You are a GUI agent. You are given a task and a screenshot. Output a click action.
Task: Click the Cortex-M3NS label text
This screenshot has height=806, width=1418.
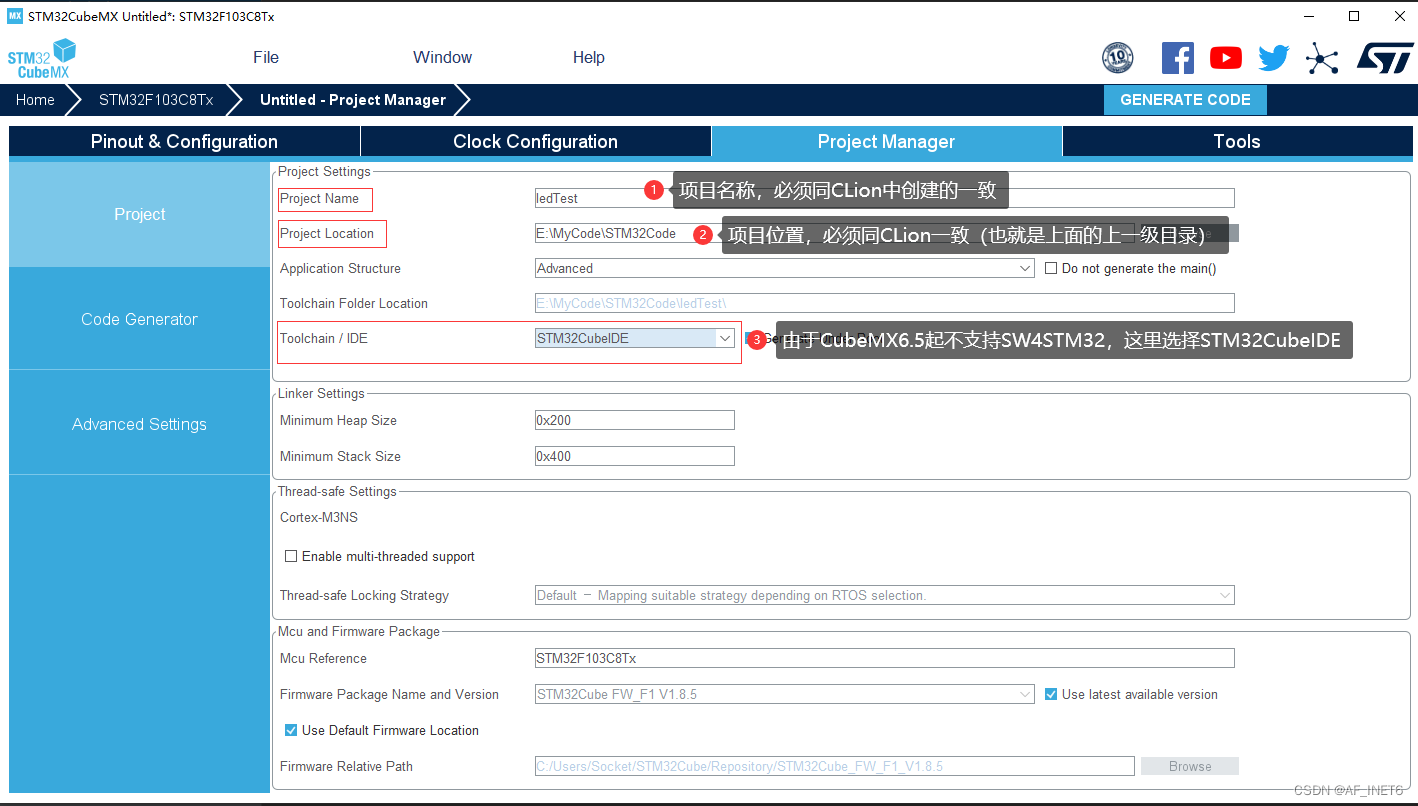[319, 518]
